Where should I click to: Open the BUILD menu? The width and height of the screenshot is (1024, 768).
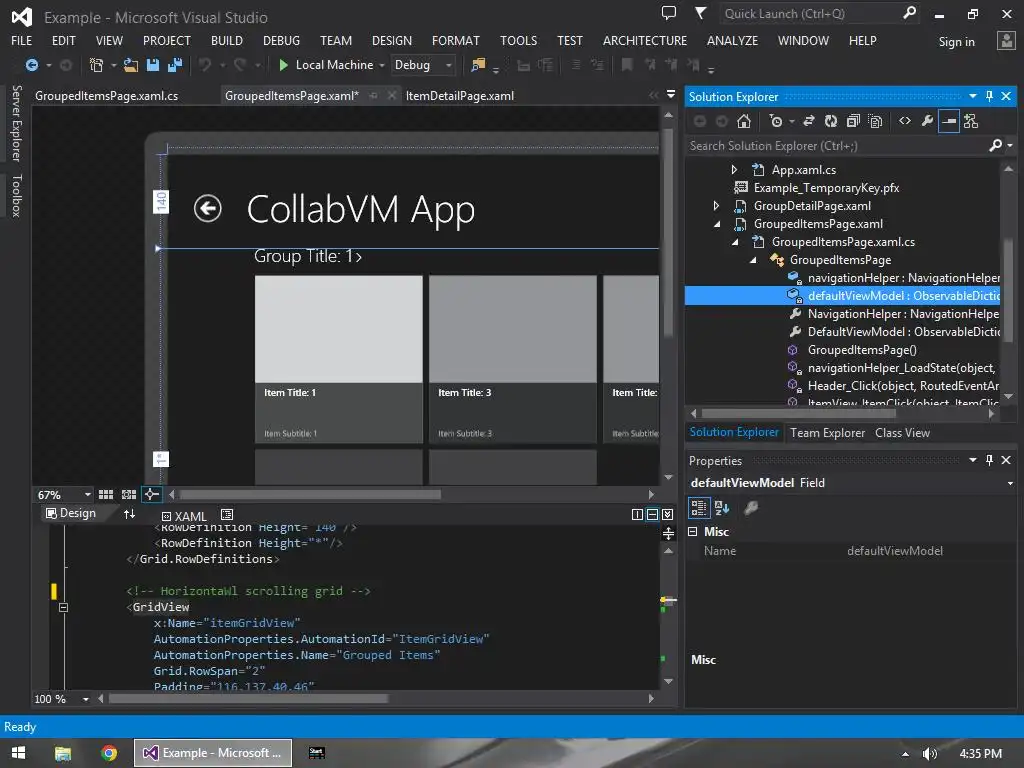pos(227,40)
